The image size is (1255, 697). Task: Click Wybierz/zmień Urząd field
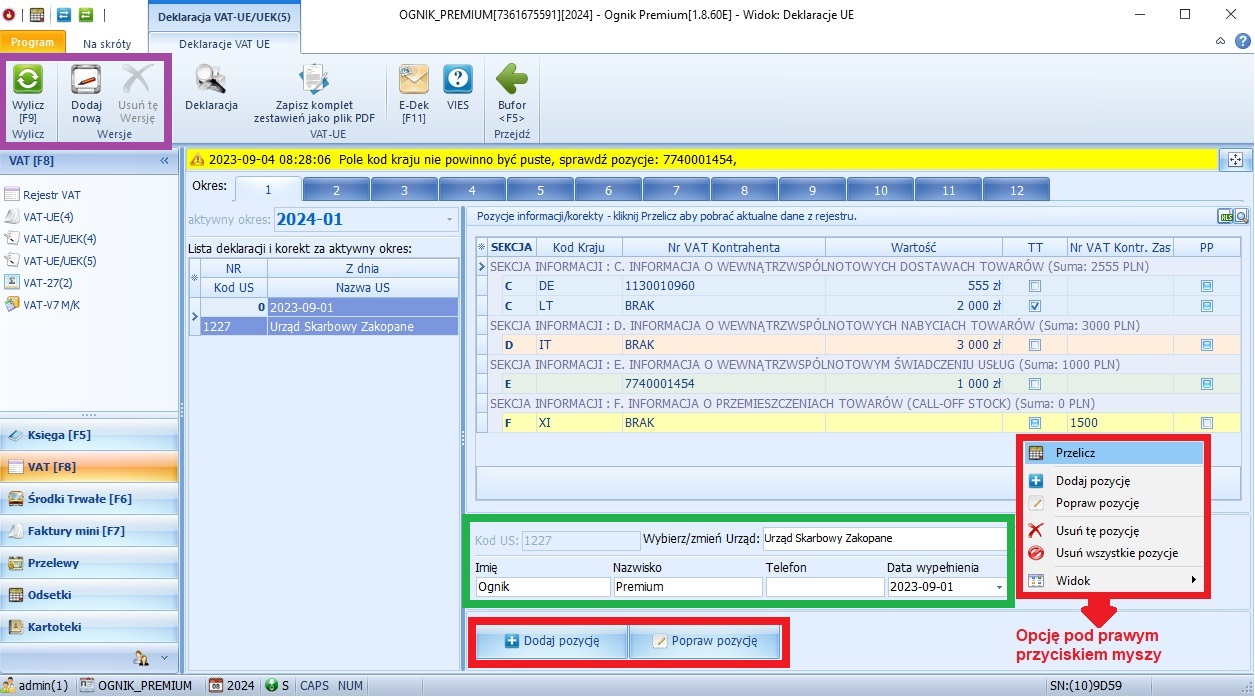(x=884, y=539)
